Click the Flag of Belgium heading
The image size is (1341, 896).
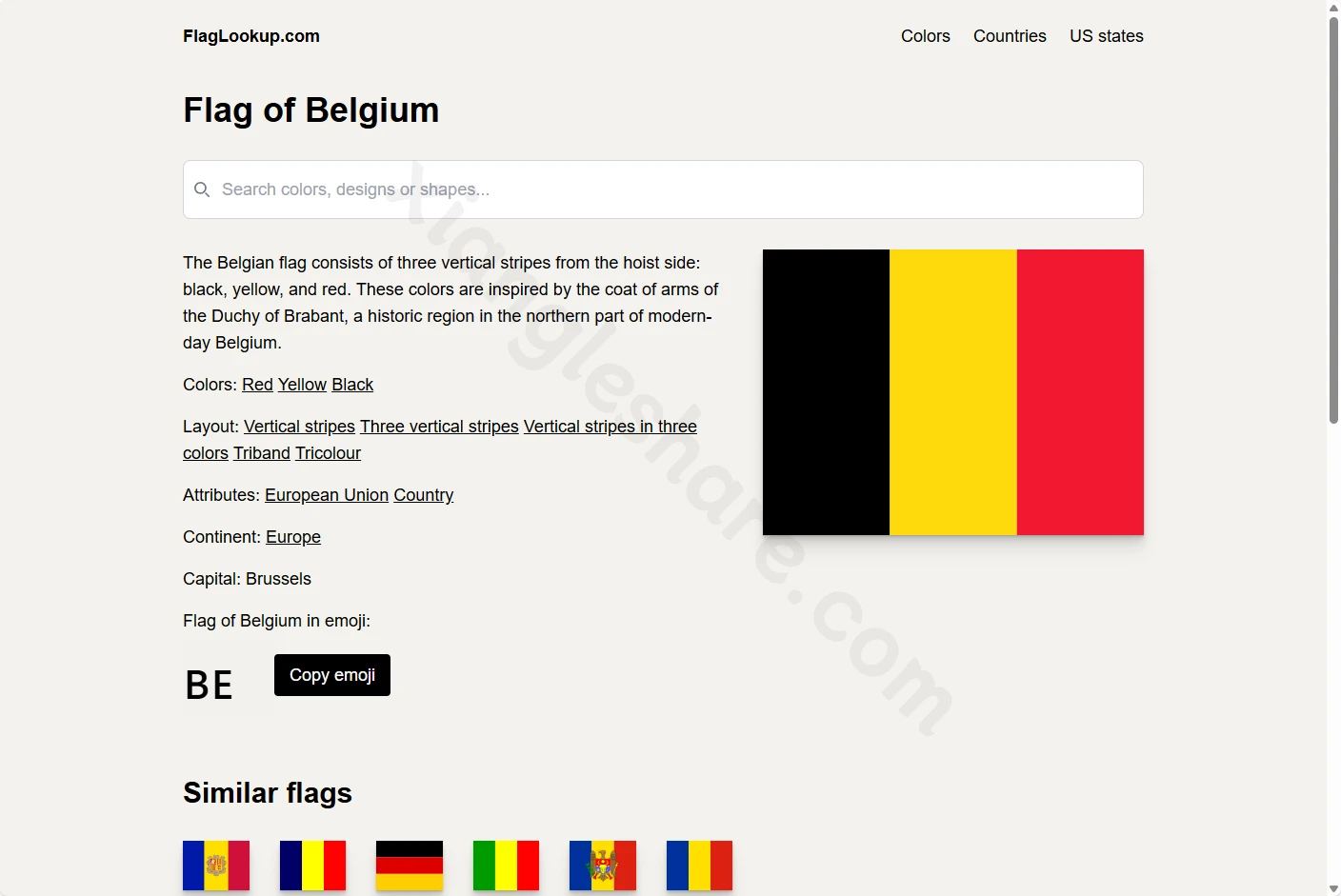311,110
